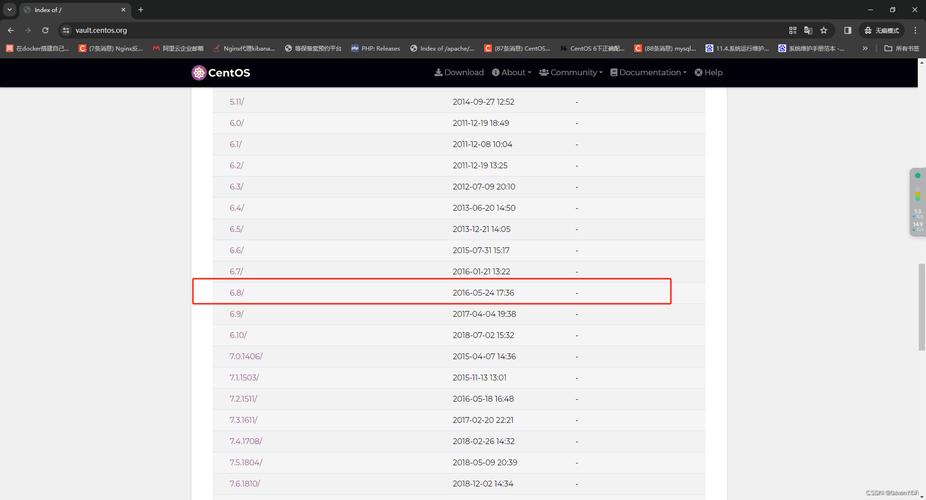
Task: Expand the Documentation dropdown menu
Action: coord(648,72)
